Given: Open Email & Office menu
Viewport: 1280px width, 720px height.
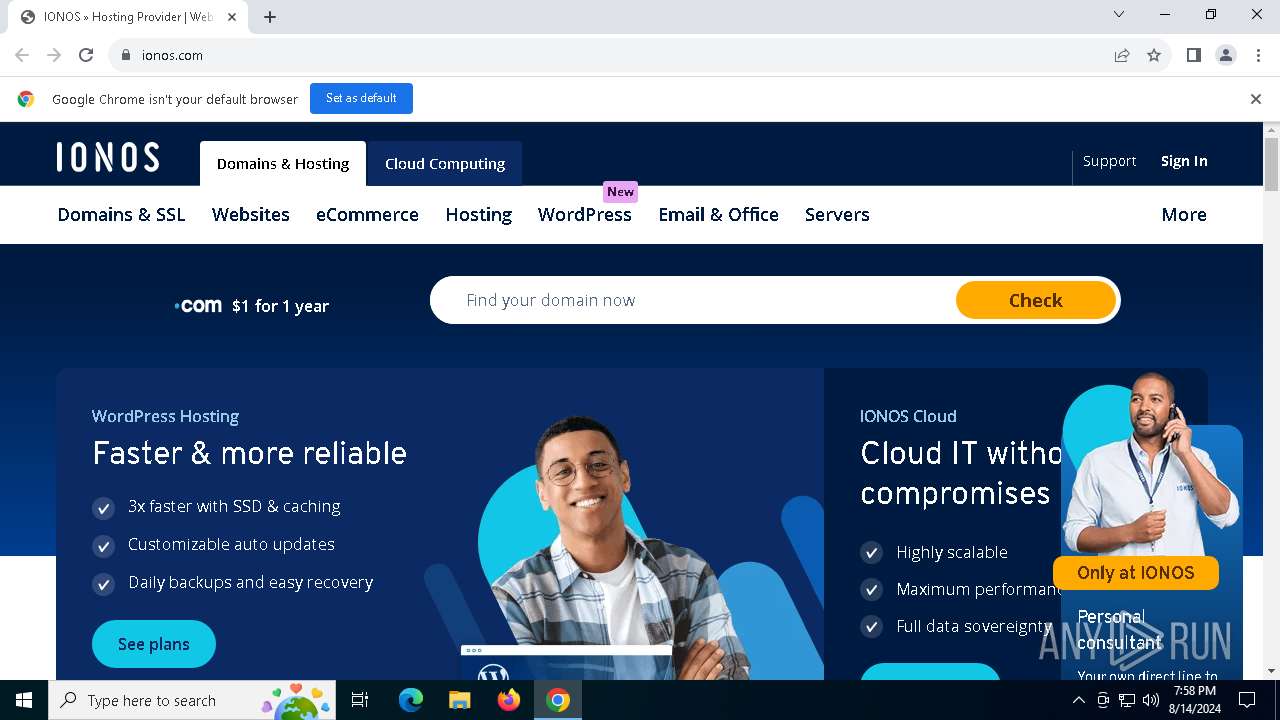Looking at the screenshot, I should [718, 214].
